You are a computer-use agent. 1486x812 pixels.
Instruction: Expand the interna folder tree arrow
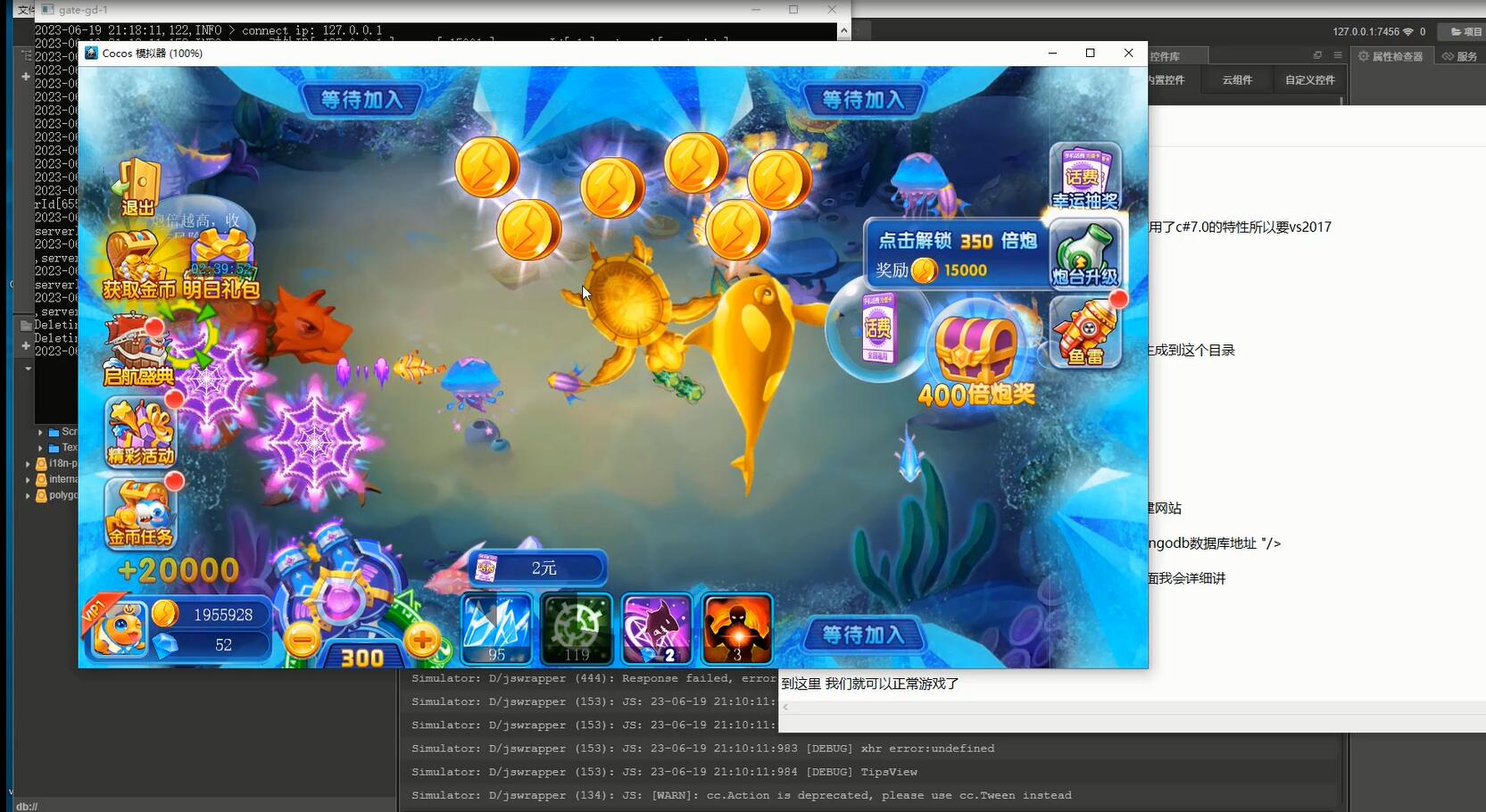pyautogui.click(x=28, y=480)
